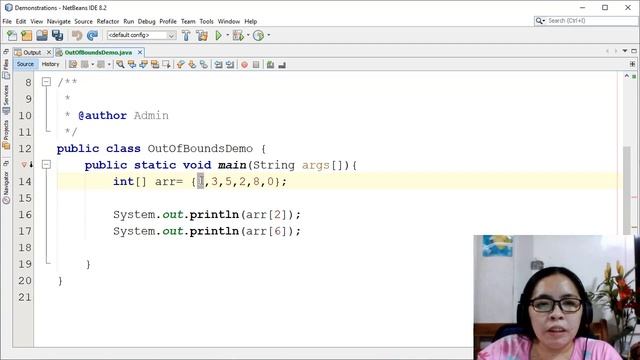Click the Shift Line Left icon
Screen dimensions: 640x360
coord(218,64)
